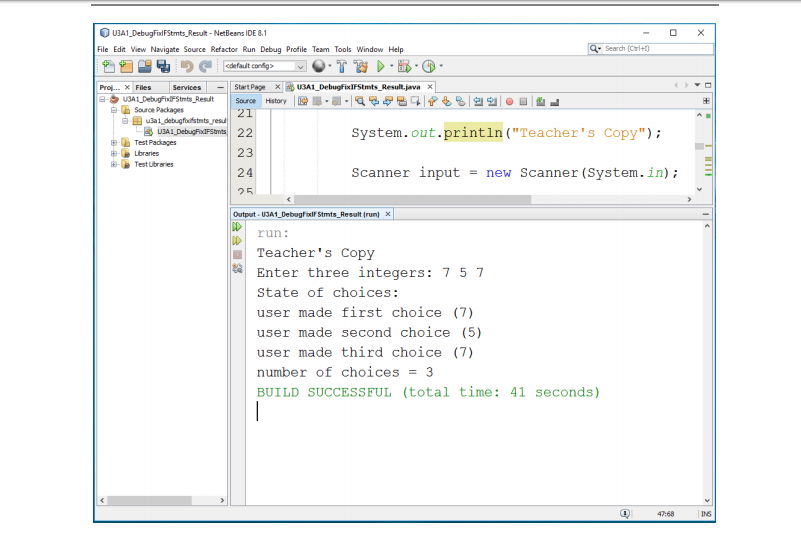Click the Debug Project icon
801x538 pixels.
click(404, 66)
